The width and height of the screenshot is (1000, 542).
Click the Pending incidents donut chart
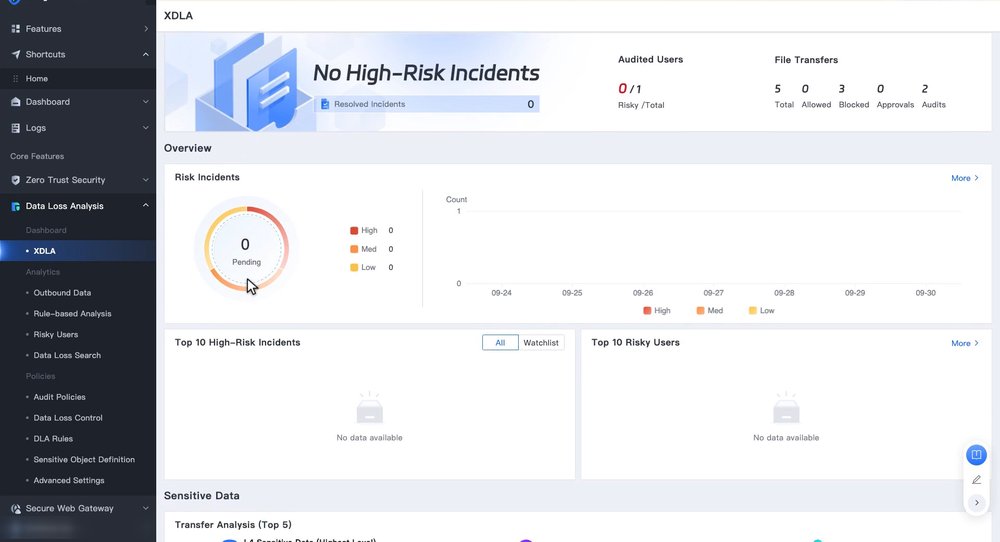coord(246,249)
